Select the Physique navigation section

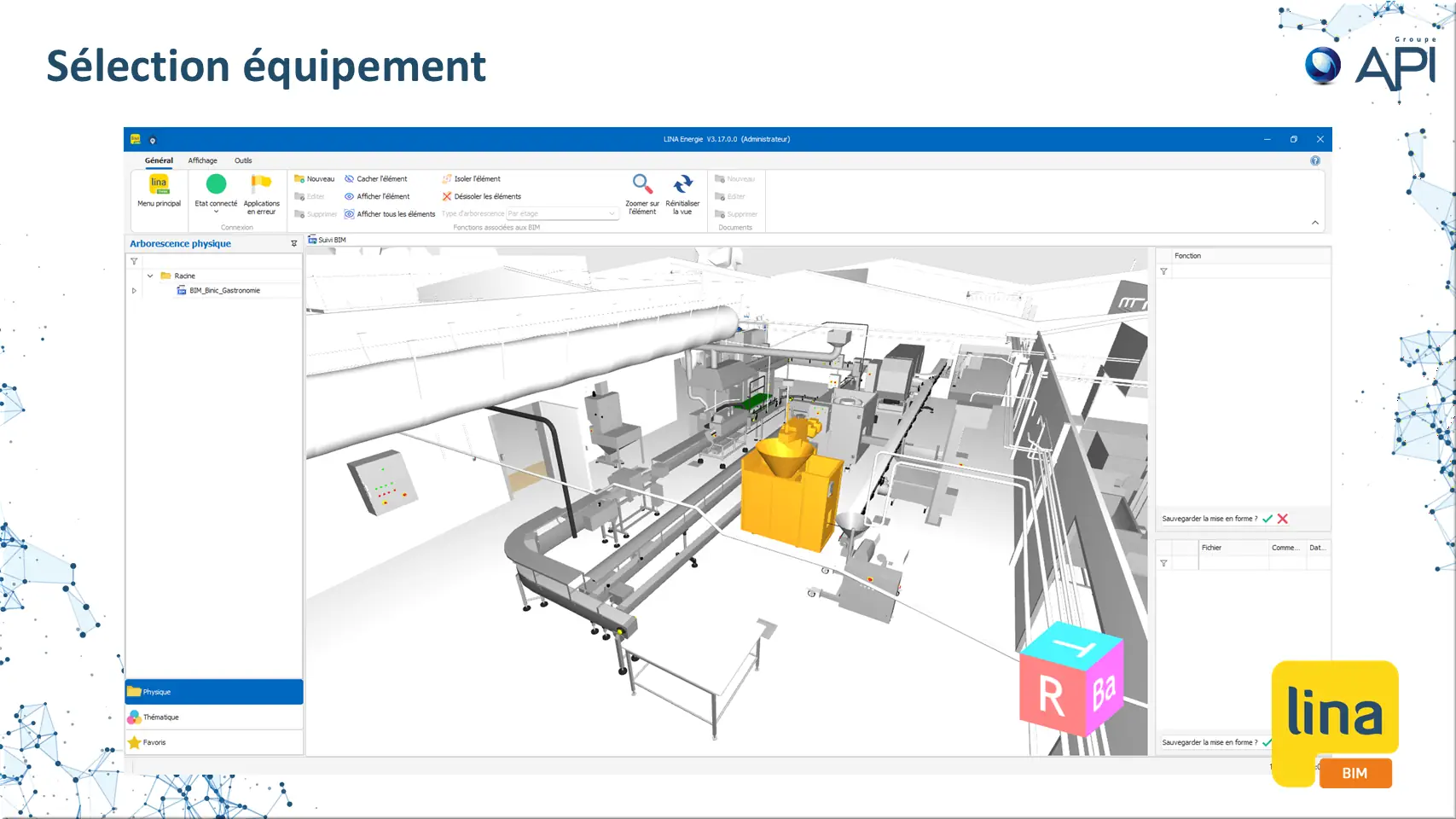point(214,692)
